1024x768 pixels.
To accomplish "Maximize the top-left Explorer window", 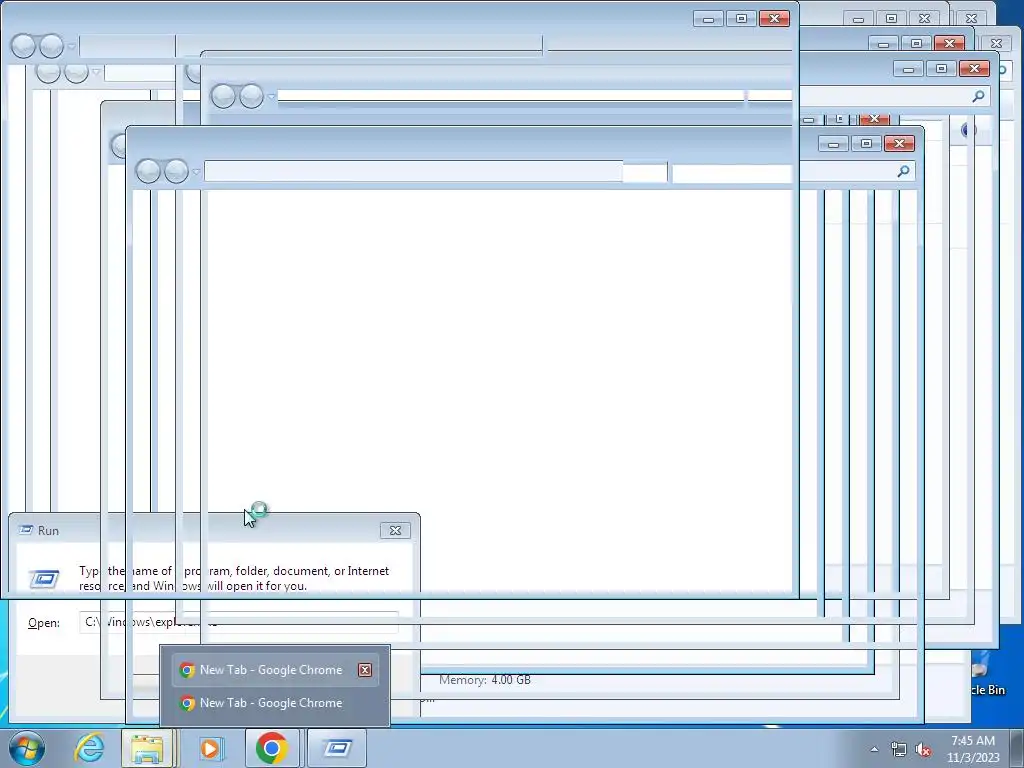I will (741, 19).
